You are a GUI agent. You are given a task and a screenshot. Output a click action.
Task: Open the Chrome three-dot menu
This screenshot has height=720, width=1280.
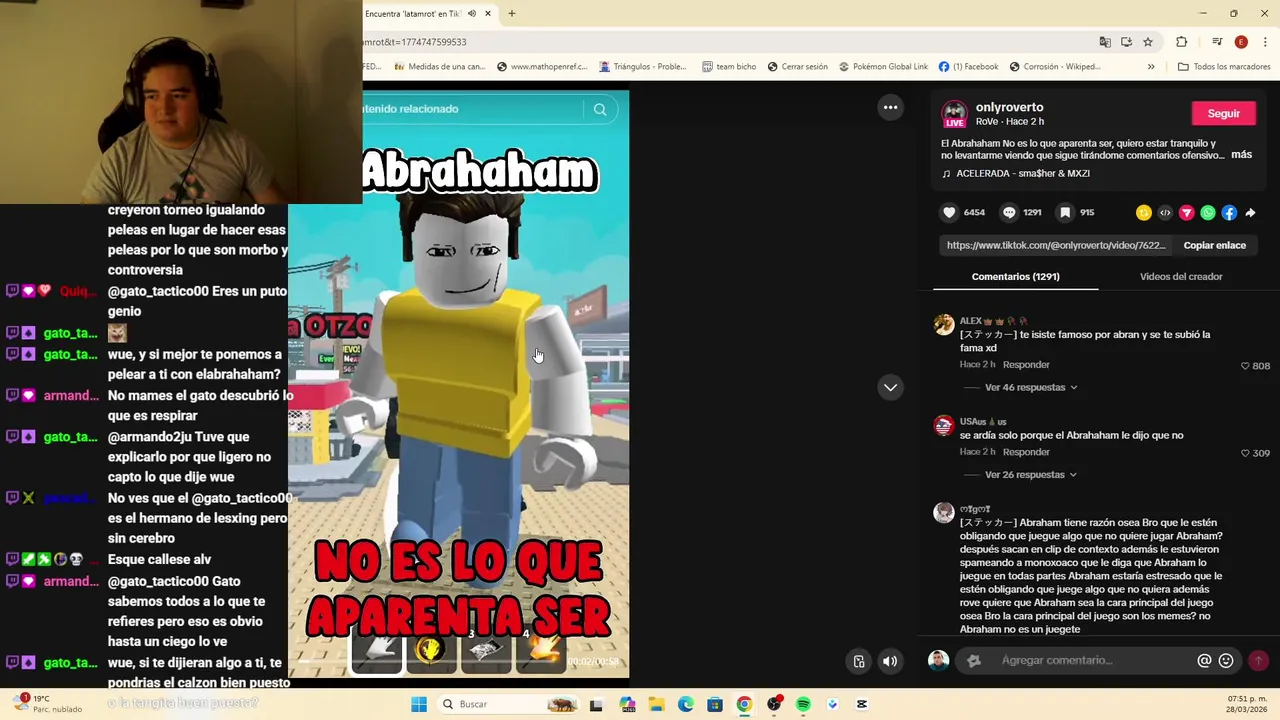[x=1263, y=42]
